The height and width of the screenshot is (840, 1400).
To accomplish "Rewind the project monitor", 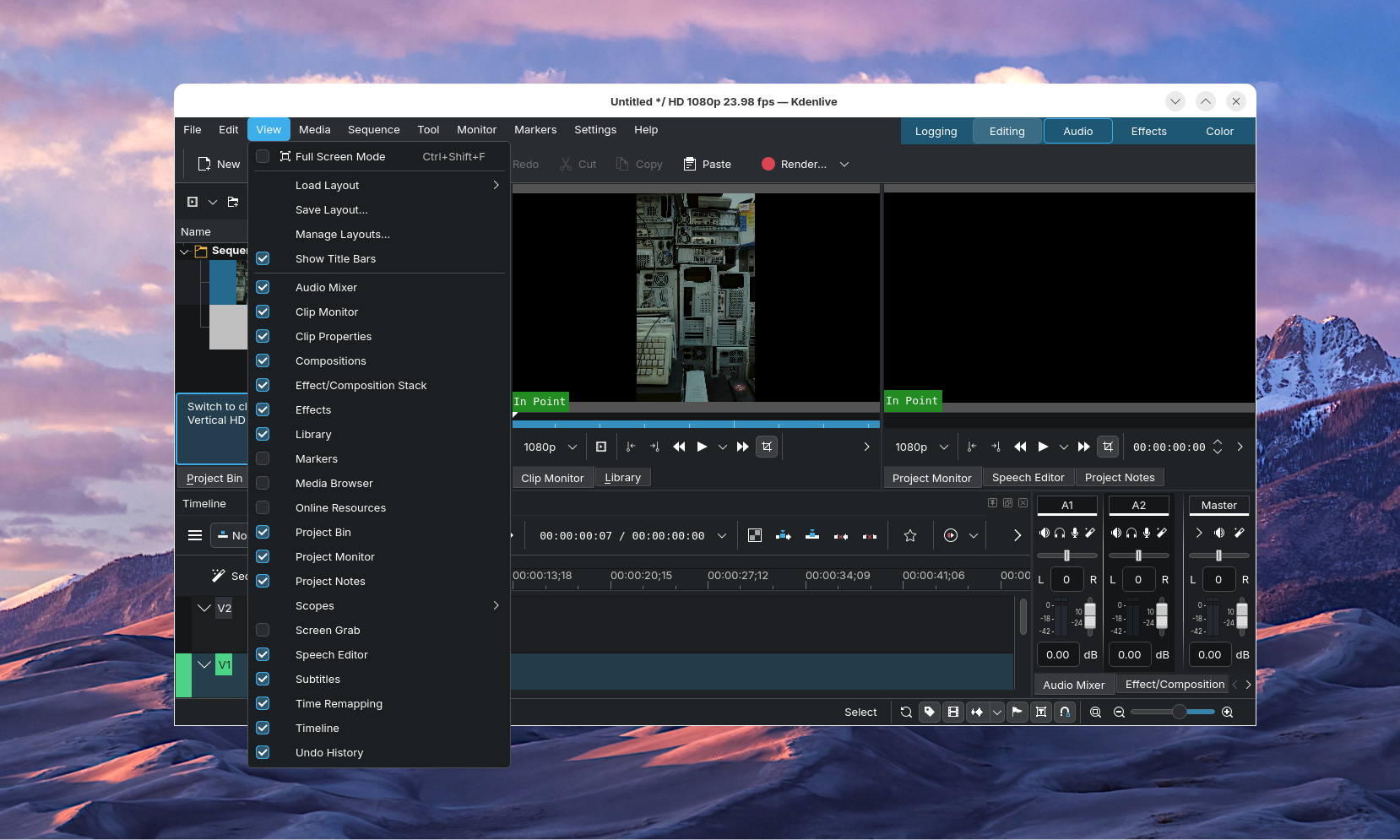I will (1020, 447).
